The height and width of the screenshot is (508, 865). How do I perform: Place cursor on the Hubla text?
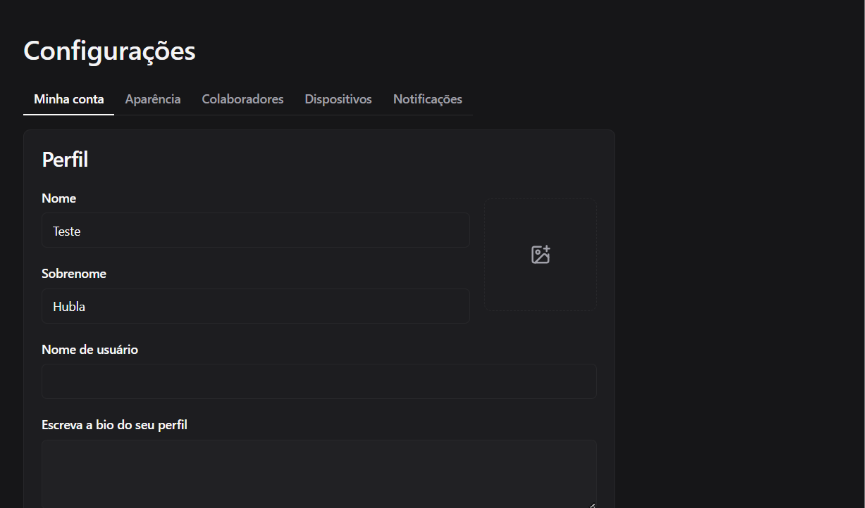pos(69,307)
